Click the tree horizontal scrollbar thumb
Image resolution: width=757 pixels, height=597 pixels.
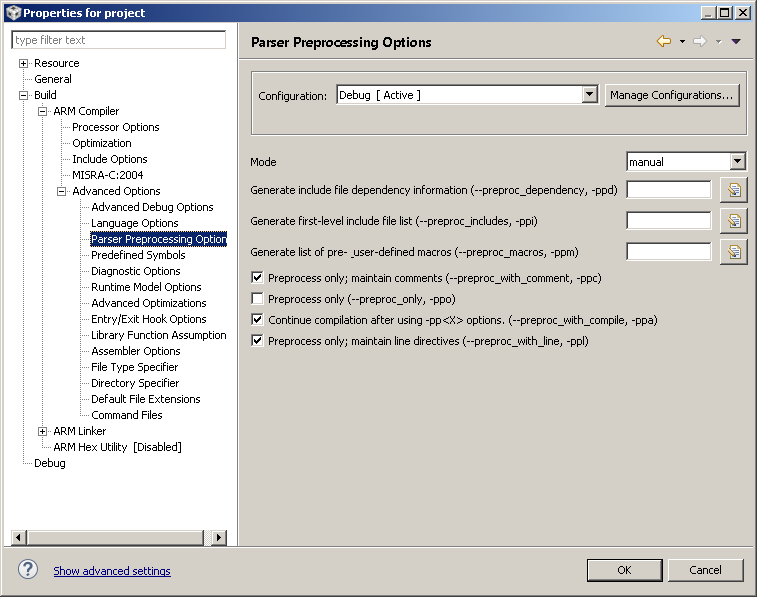116,537
